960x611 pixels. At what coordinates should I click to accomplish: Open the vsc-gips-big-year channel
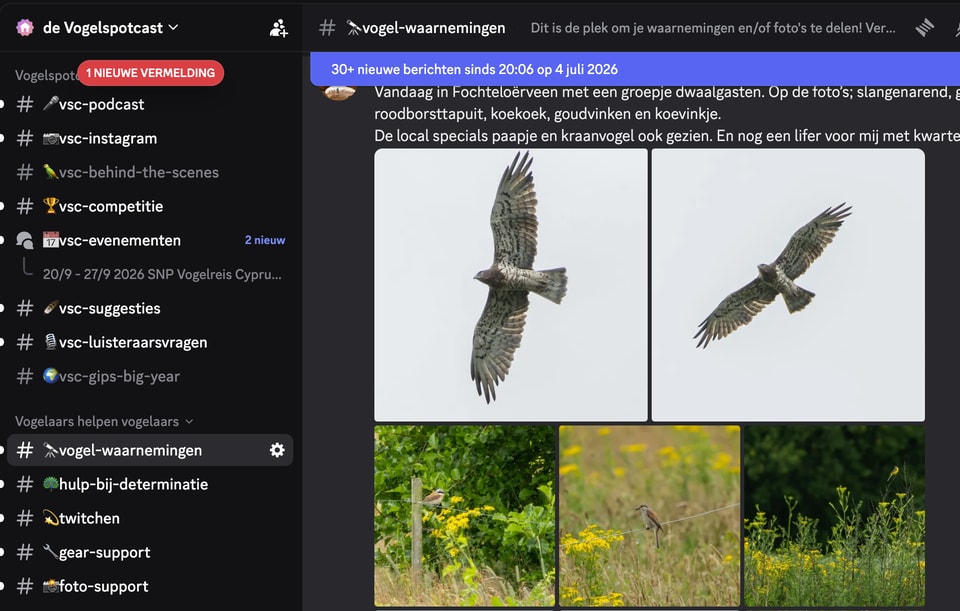[150, 377]
